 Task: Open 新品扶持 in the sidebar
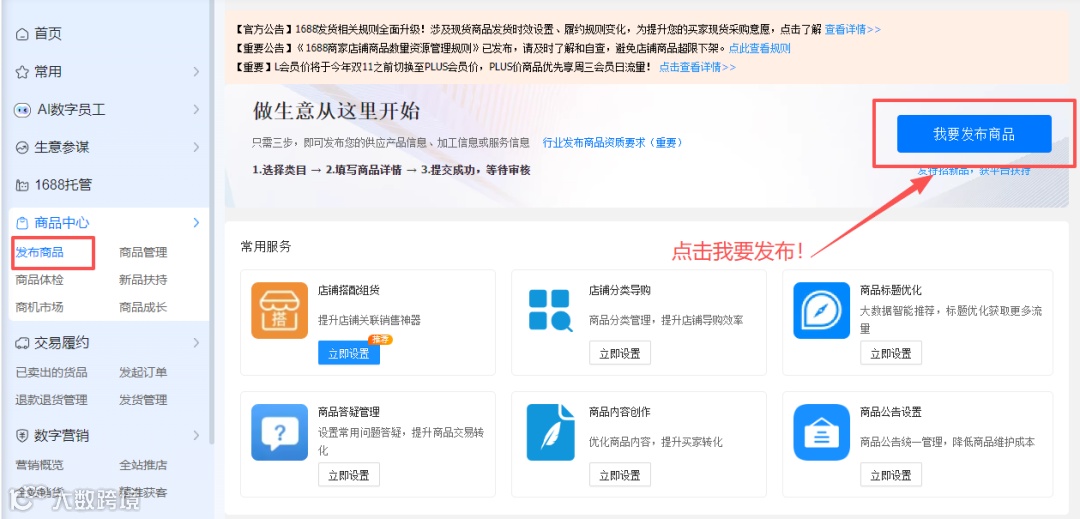(143, 280)
